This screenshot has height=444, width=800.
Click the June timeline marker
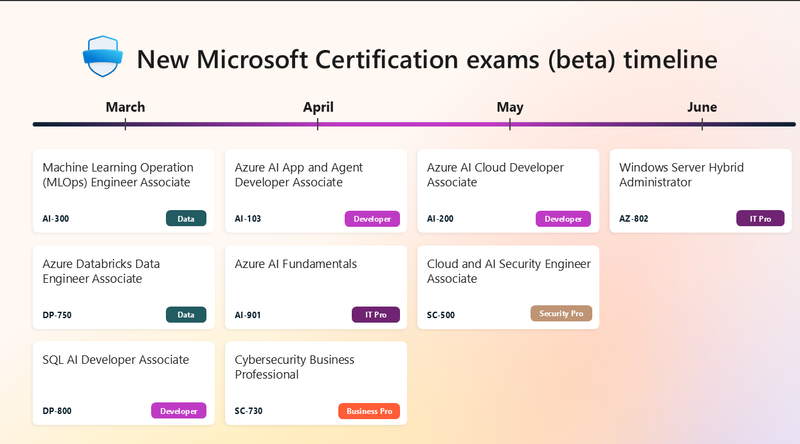(x=702, y=108)
